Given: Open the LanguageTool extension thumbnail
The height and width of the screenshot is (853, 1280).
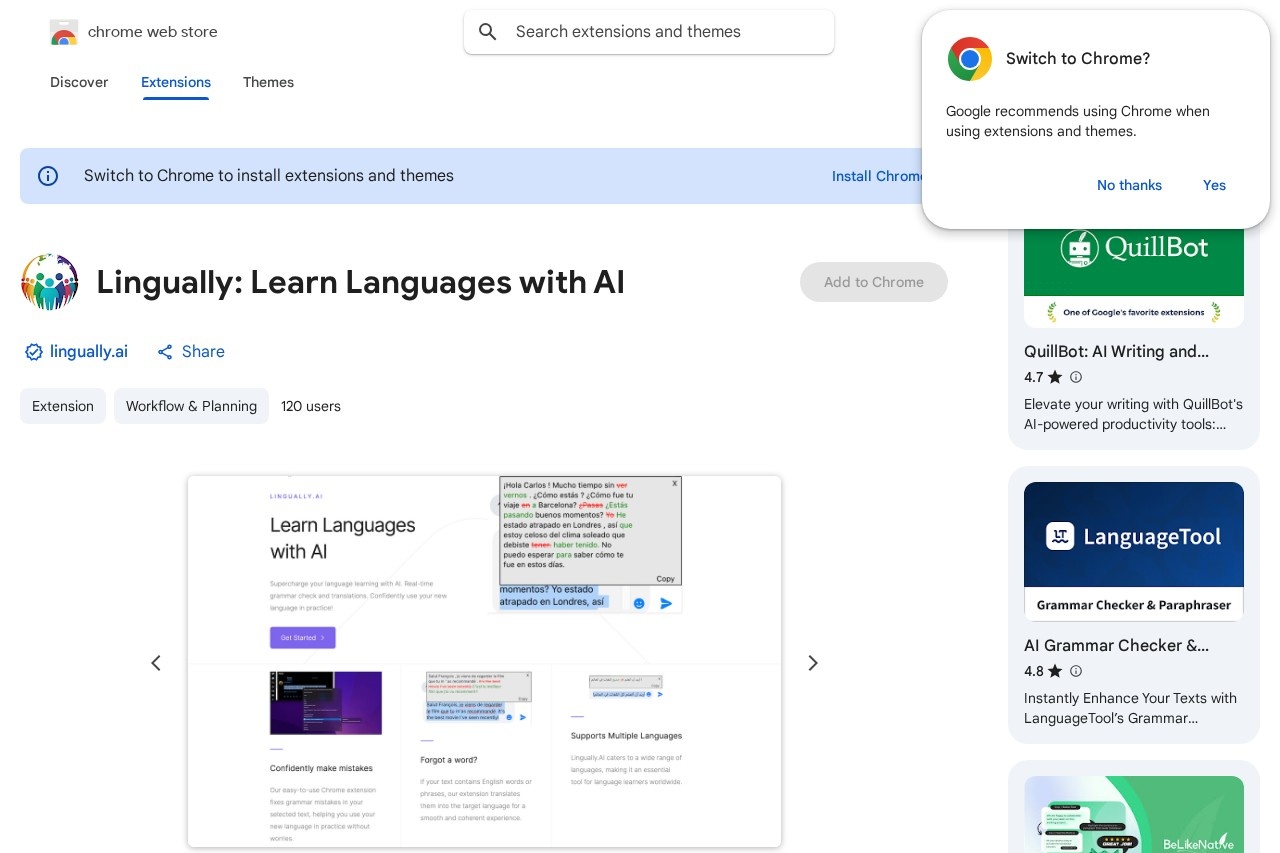Looking at the screenshot, I should (x=1134, y=551).
